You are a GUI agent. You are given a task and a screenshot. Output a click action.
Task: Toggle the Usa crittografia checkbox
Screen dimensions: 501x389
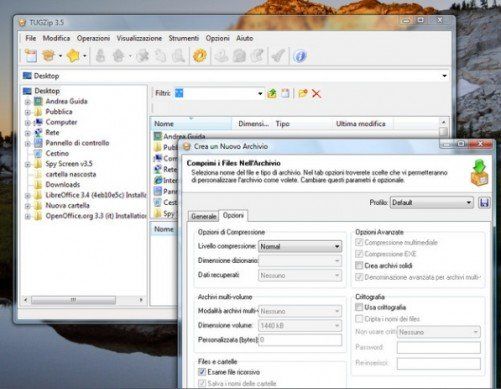click(359, 307)
